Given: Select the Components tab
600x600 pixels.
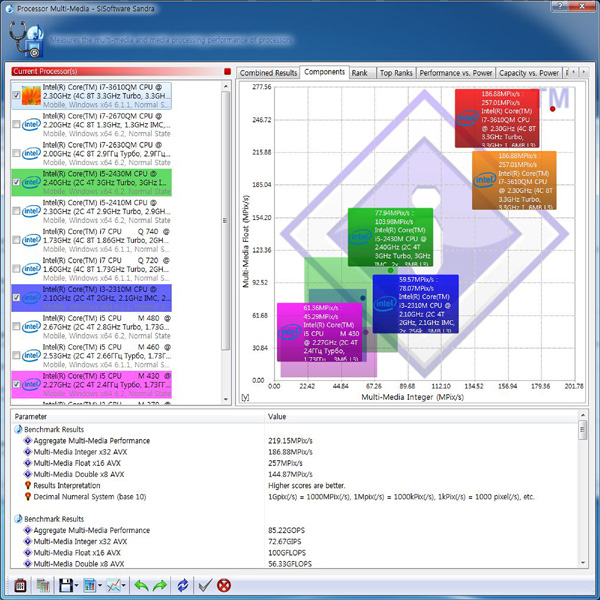Looking at the screenshot, I should click(x=324, y=72).
